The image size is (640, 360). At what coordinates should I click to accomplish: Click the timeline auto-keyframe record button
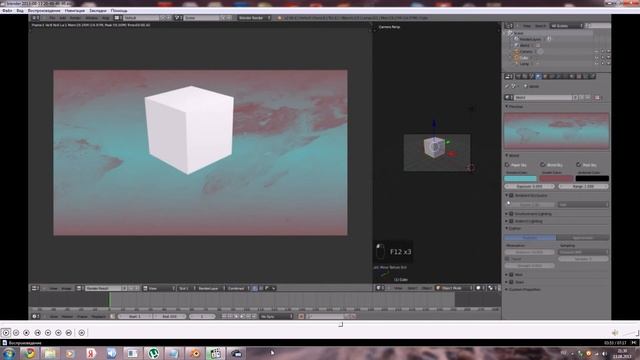pos(301,316)
